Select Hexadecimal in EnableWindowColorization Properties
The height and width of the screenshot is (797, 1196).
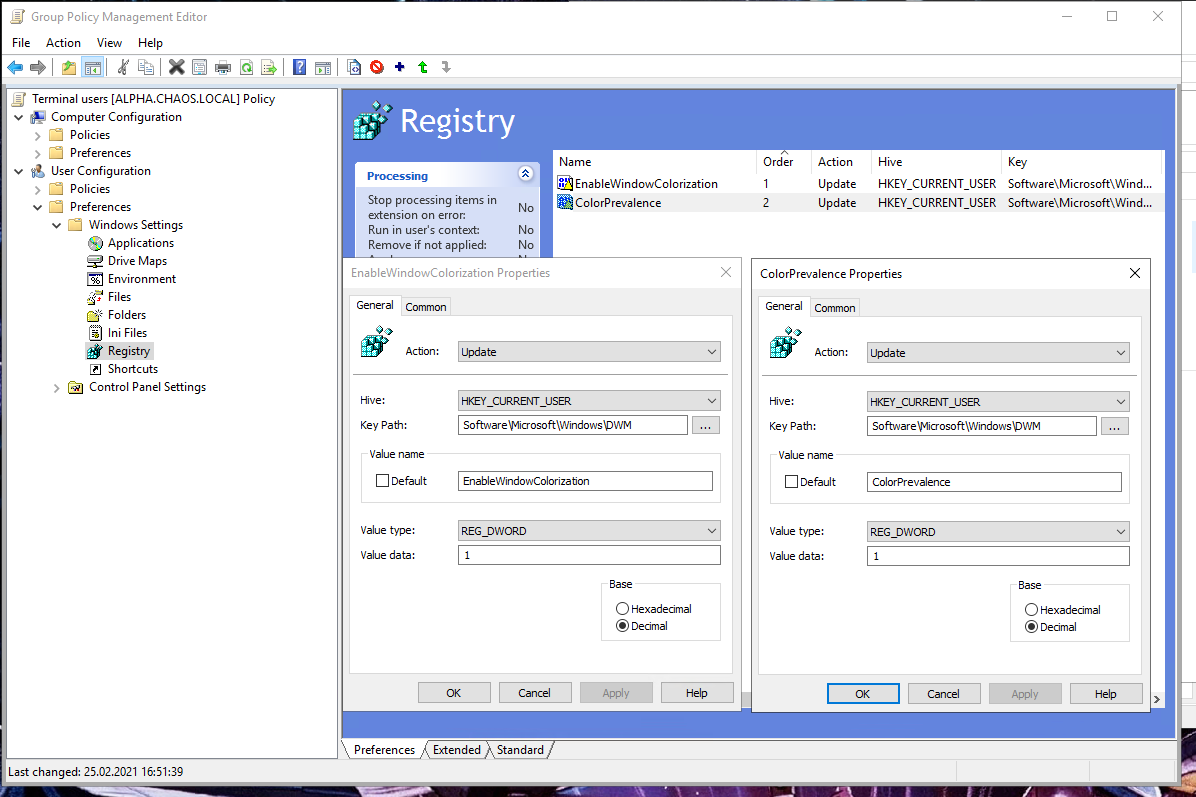[622, 609]
